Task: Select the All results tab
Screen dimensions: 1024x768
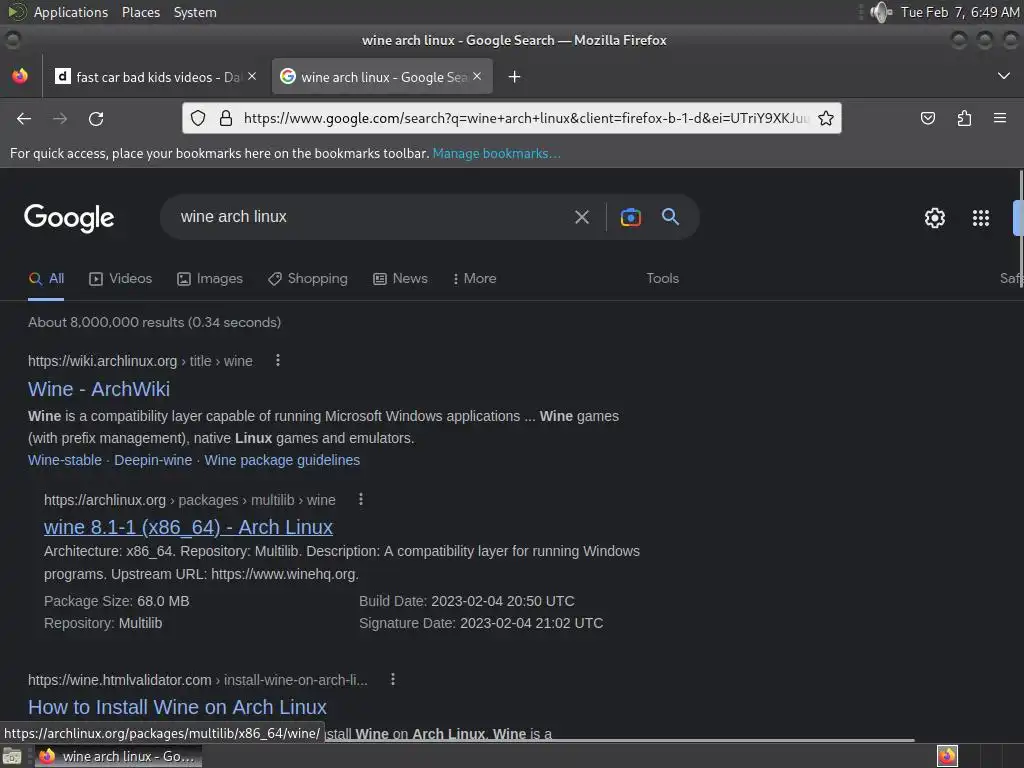Action: click(x=46, y=279)
